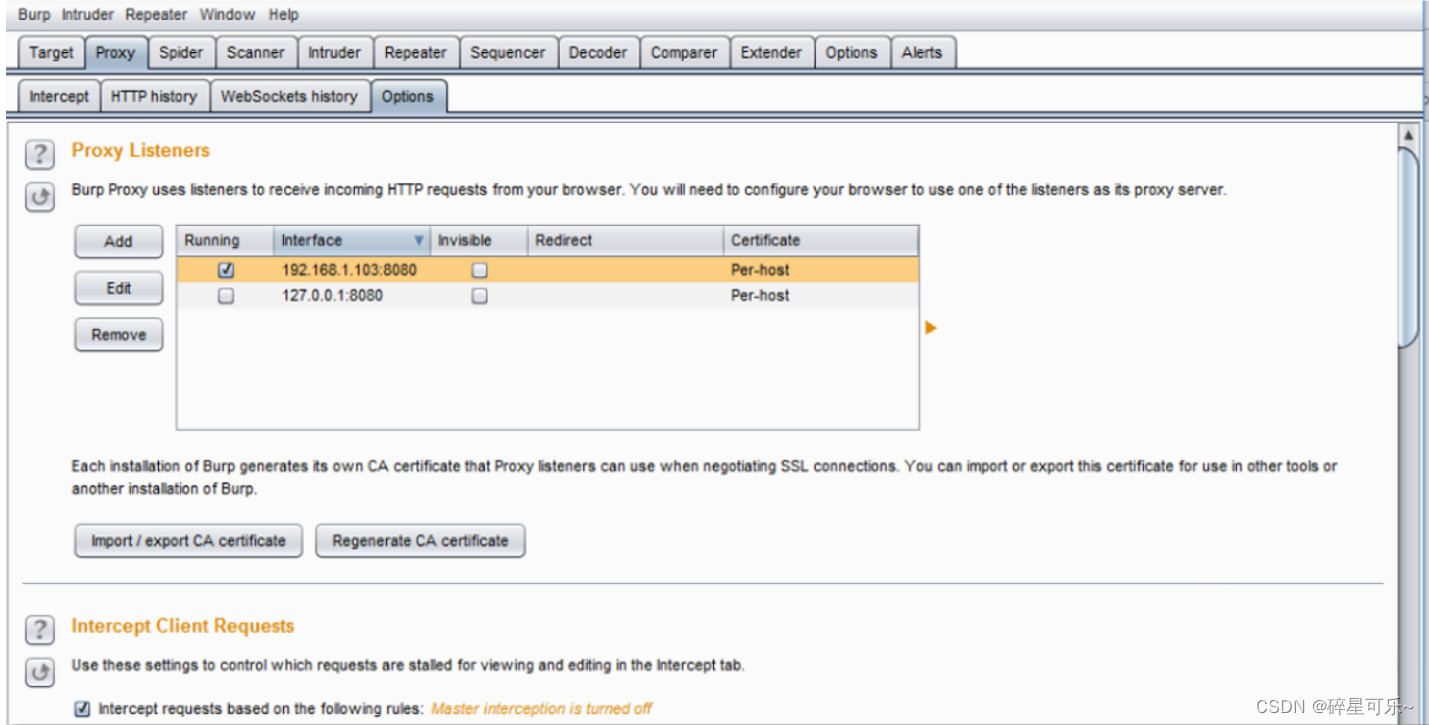Toggle Intercept requests based on rules checkbox
The width and height of the screenshot is (1429, 725).
coord(82,708)
